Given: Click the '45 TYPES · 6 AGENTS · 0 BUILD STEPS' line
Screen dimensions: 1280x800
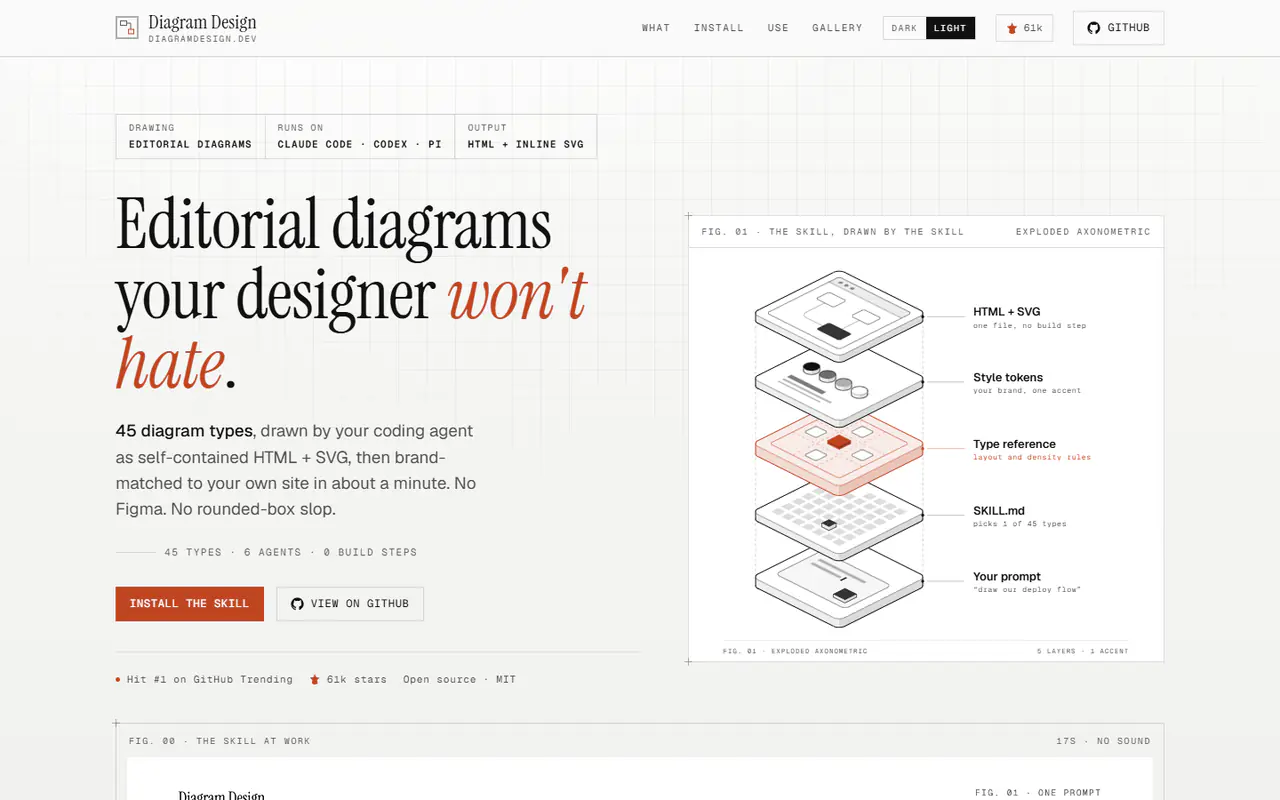Looking at the screenshot, I should (291, 552).
